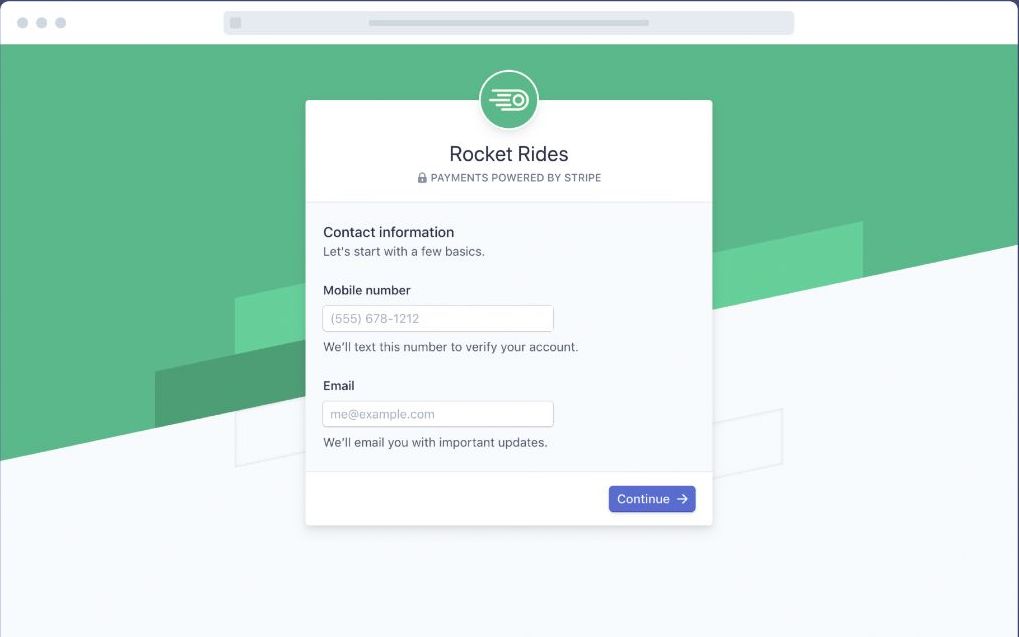Click the third window control dot
Image resolution: width=1019 pixels, height=637 pixels.
[x=61, y=23]
